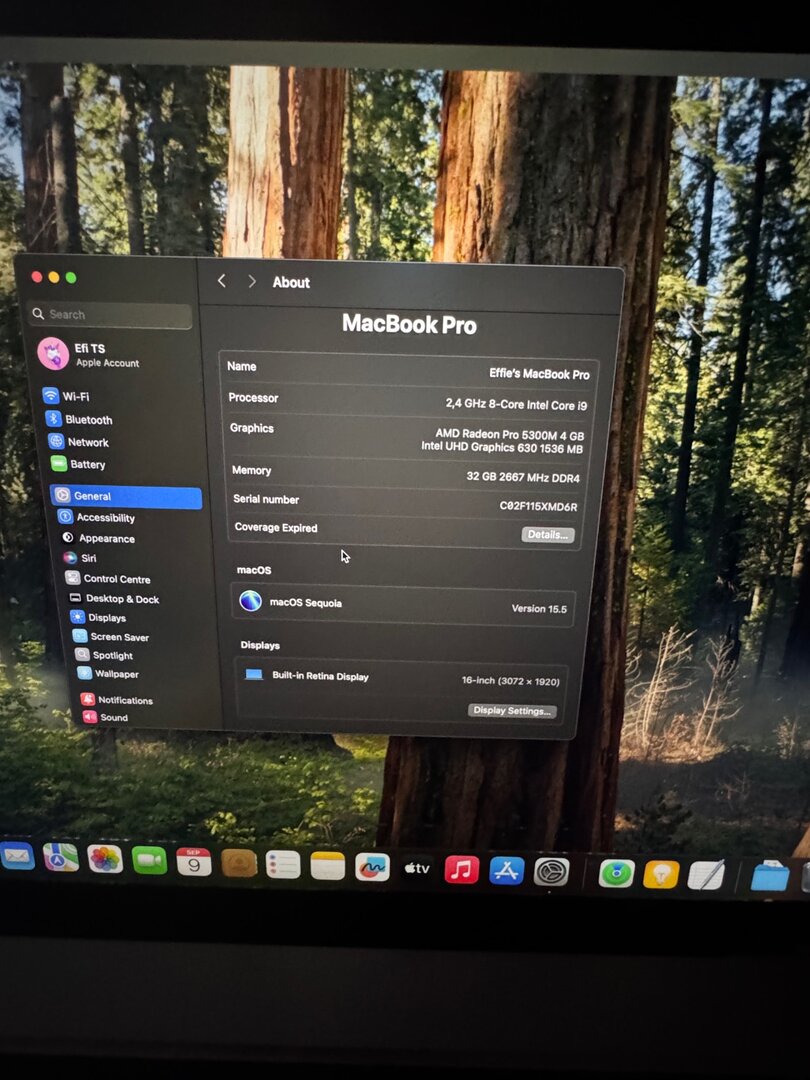Click the Built-in Retina Display row
This screenshot has height=1080, width=810.
coord(402,678)
